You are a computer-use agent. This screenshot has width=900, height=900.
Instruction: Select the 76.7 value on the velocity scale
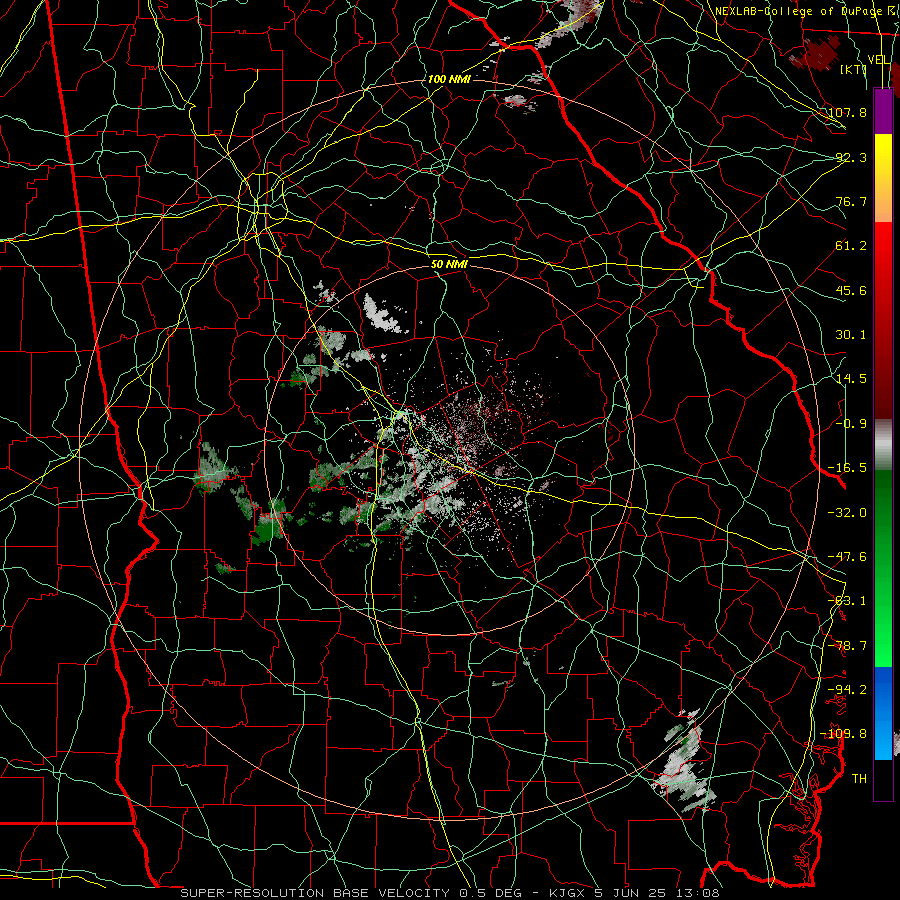click(x=851, y=201)
